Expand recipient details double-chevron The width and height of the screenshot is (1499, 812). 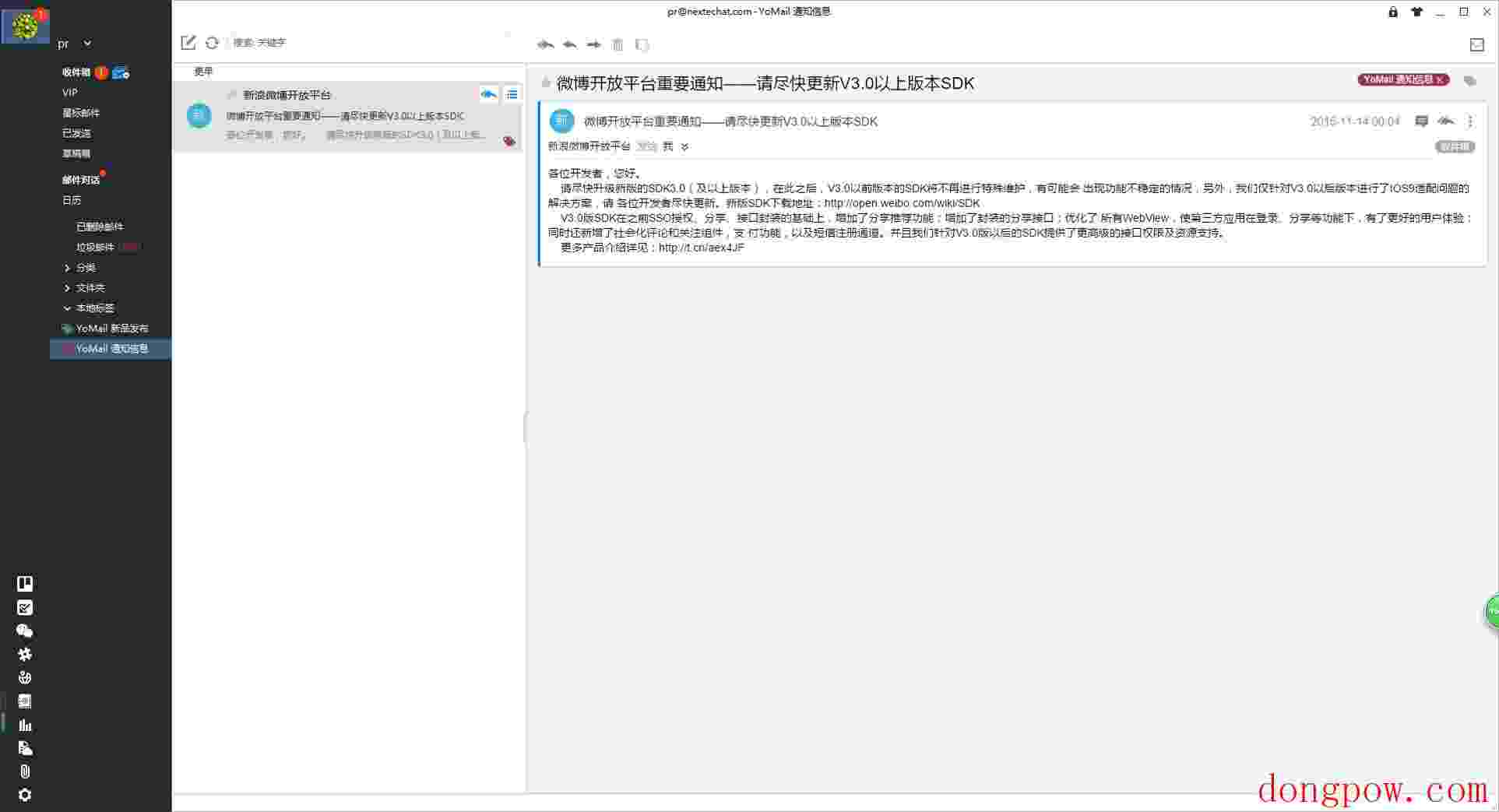pos(684,147)
